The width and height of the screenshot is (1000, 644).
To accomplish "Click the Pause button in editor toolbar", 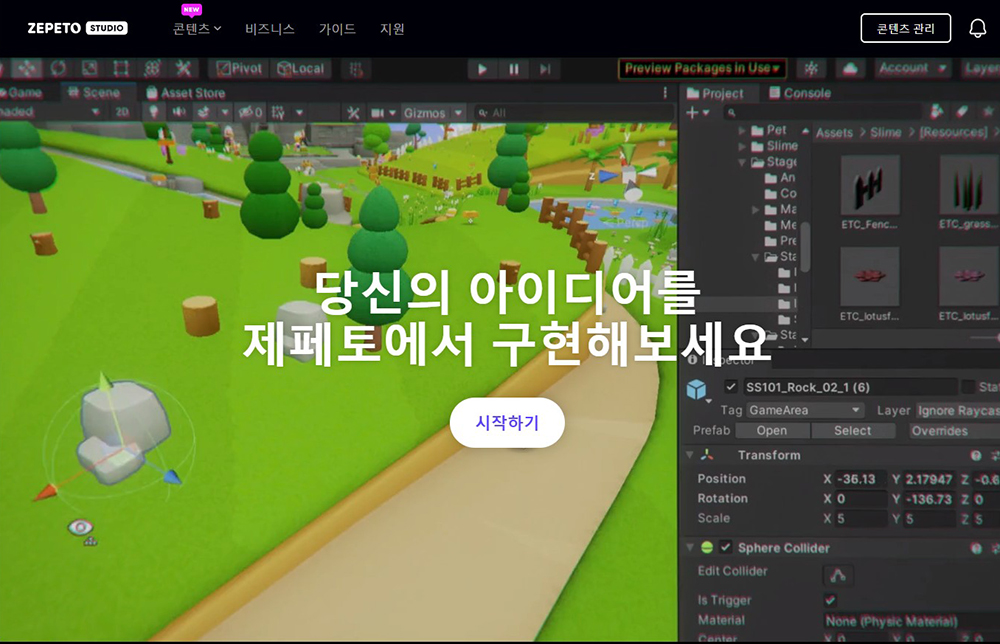I will coord(514,69).
